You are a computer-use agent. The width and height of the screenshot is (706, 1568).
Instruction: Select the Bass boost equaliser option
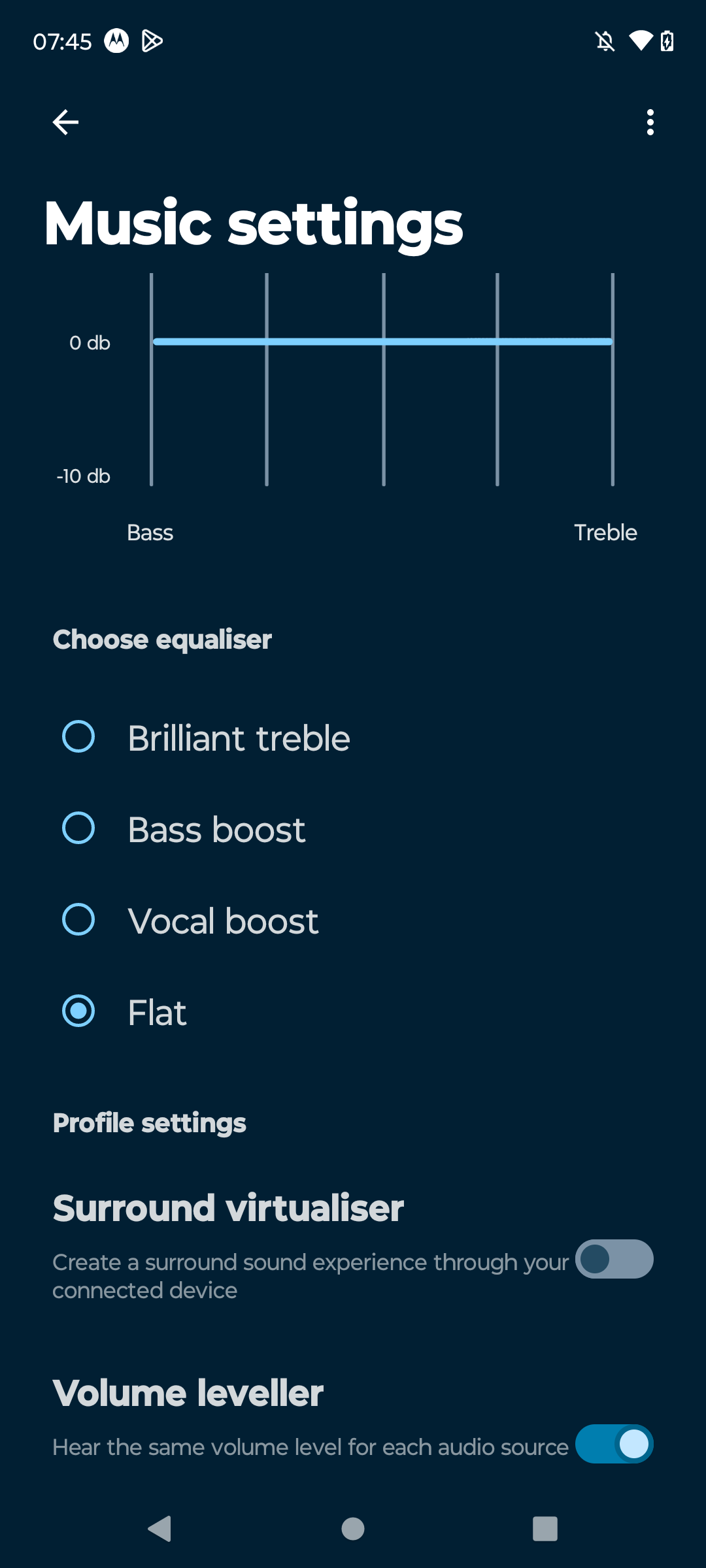pyautogui.click(x=353, y=828)
